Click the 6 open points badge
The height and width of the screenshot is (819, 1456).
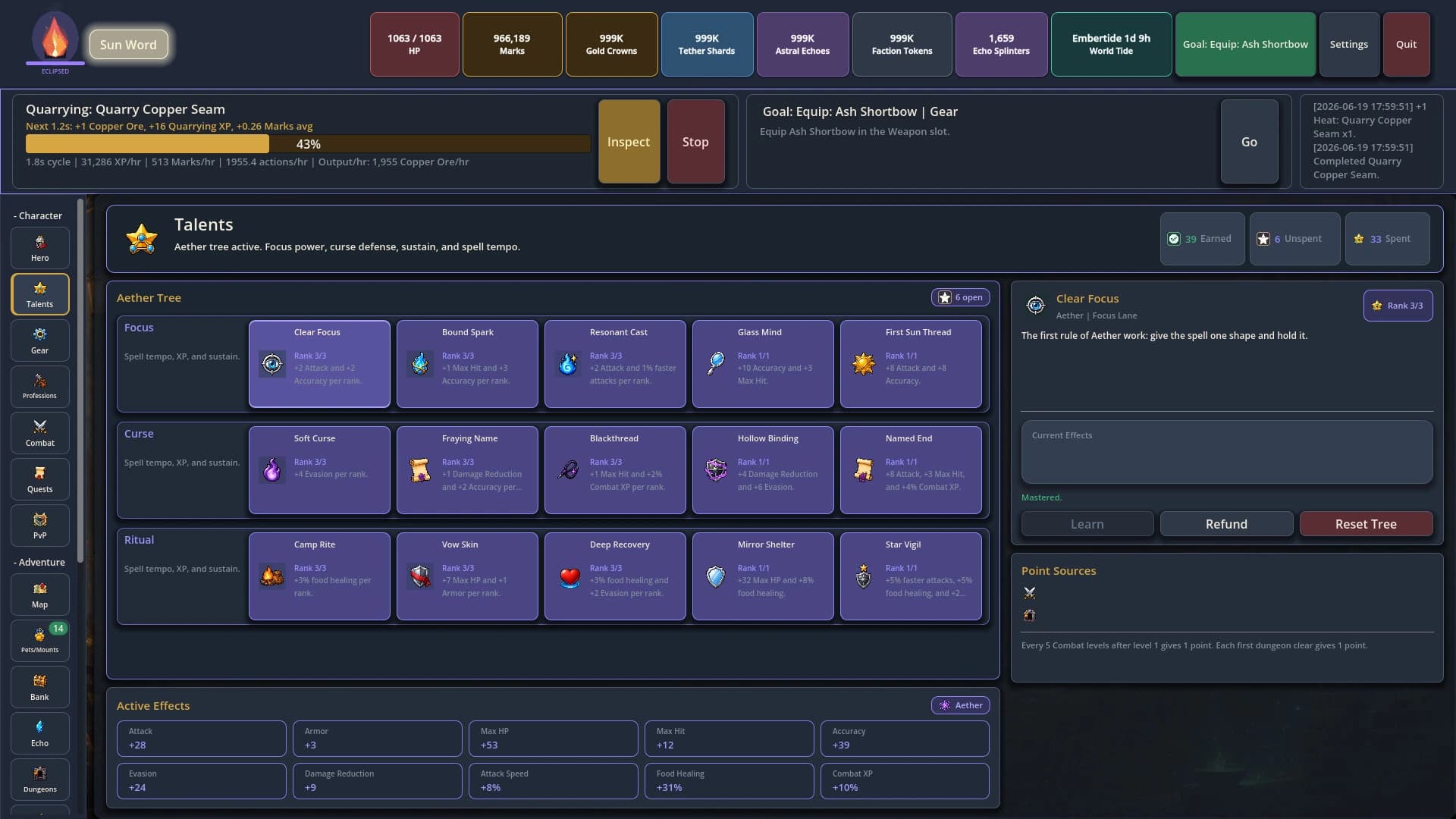tap(960, 297)
